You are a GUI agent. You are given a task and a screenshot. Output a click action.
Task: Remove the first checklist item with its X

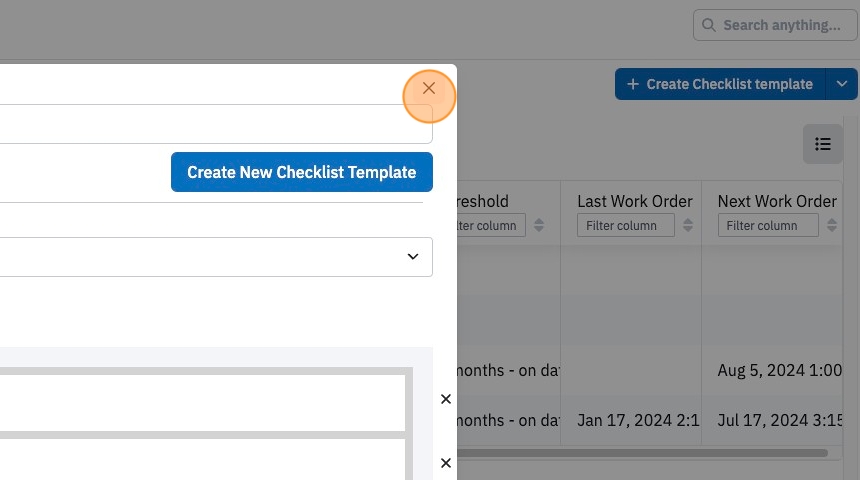pyautogui.click(x=446, y=399)
